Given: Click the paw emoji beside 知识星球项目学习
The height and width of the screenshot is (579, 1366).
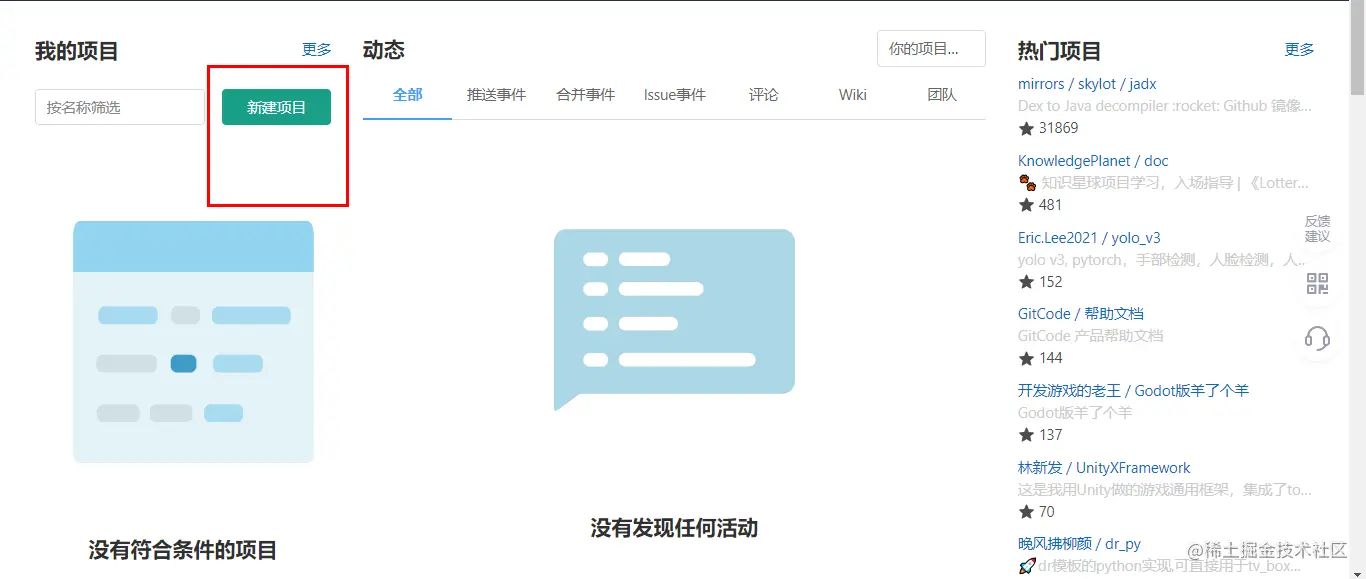Looking at the screenshot, I should (x=1027, y=182).
